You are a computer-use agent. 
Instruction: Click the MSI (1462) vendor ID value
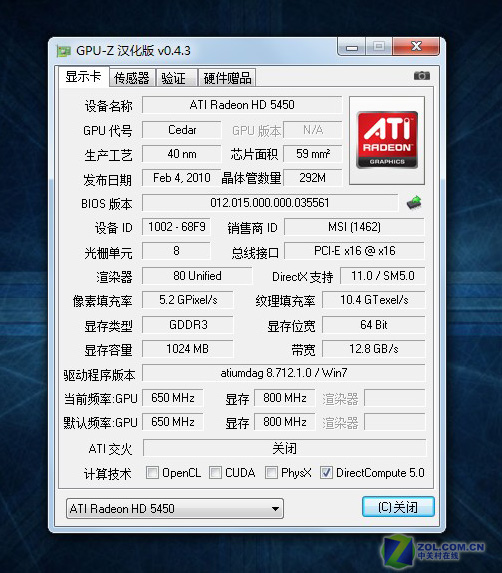click(354, 227)
